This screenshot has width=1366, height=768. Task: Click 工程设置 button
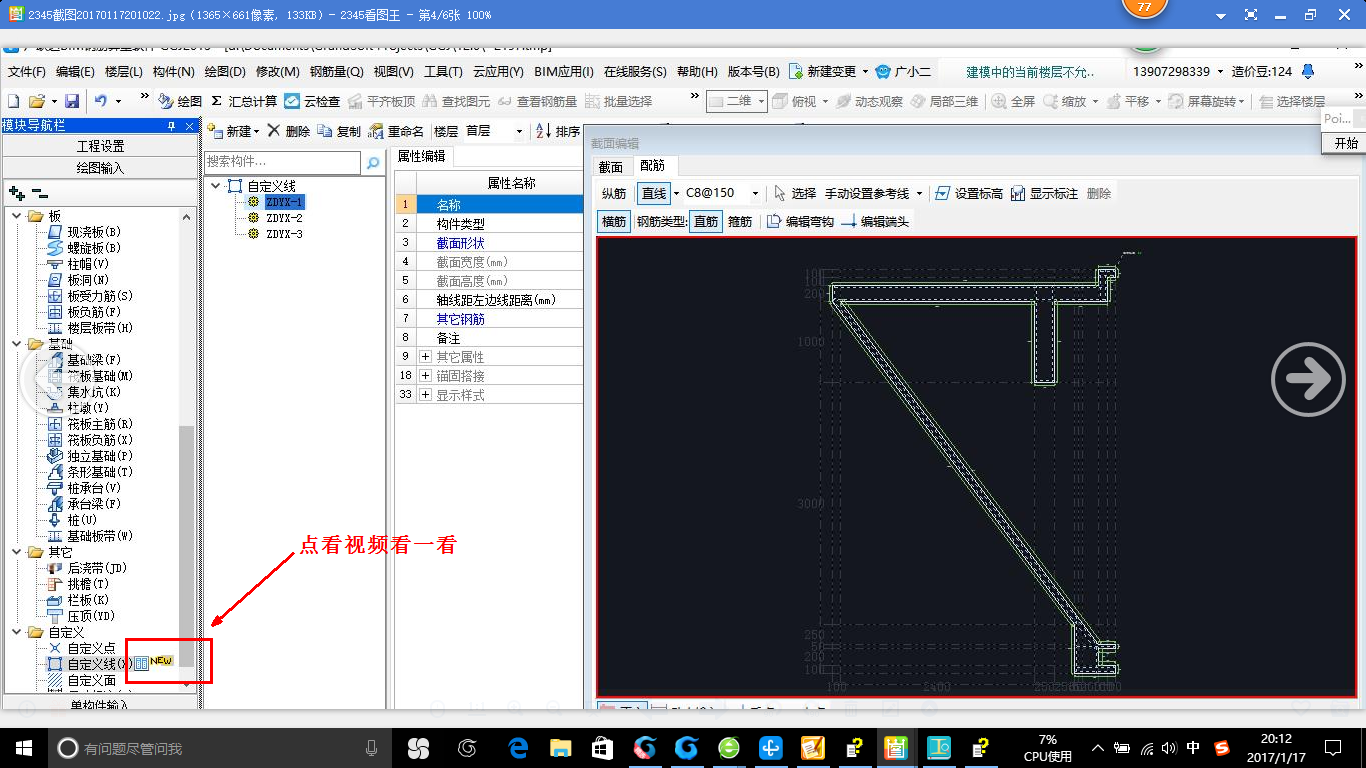[x=100, y=146]
